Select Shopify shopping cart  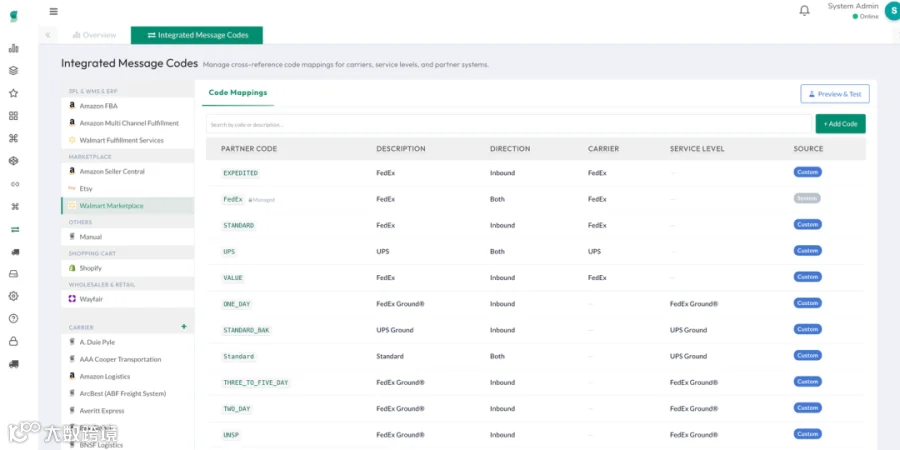[x=127, y=268]
